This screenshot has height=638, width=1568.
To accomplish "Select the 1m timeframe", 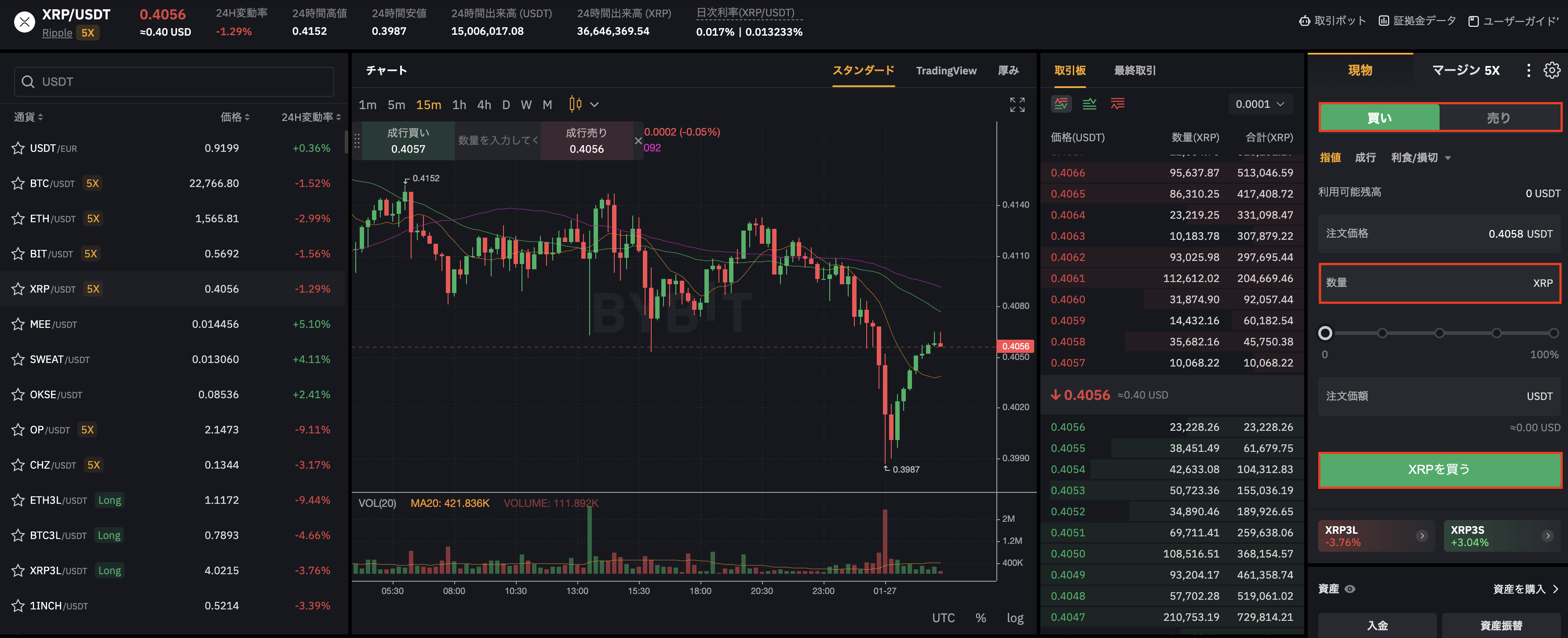I will pyautogui.click(x=368, y=105).
